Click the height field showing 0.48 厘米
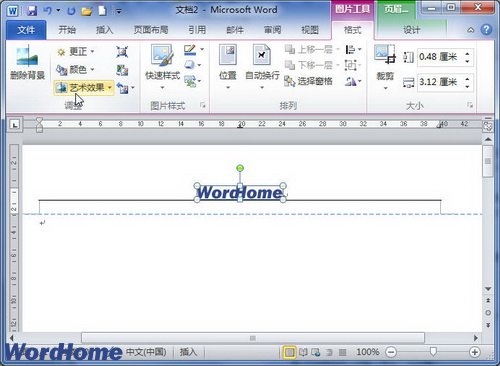Viewport: 500px width, 366px height. tap(440, 57)
